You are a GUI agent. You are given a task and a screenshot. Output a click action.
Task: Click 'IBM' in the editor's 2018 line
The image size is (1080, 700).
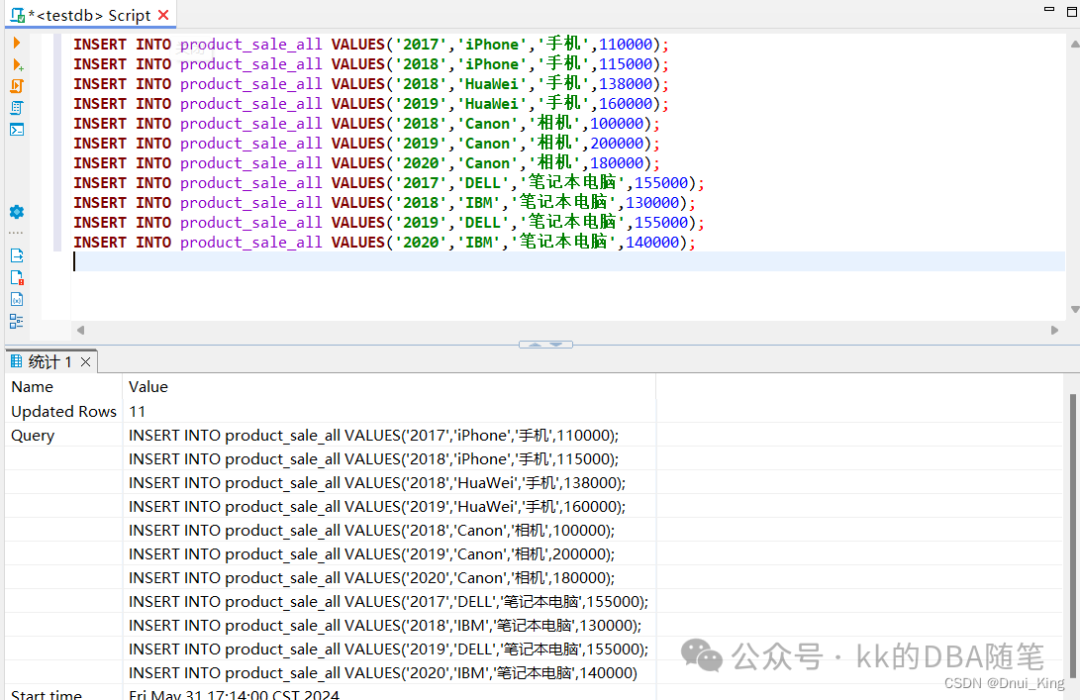pyautogui.click(x=478, y=203)
